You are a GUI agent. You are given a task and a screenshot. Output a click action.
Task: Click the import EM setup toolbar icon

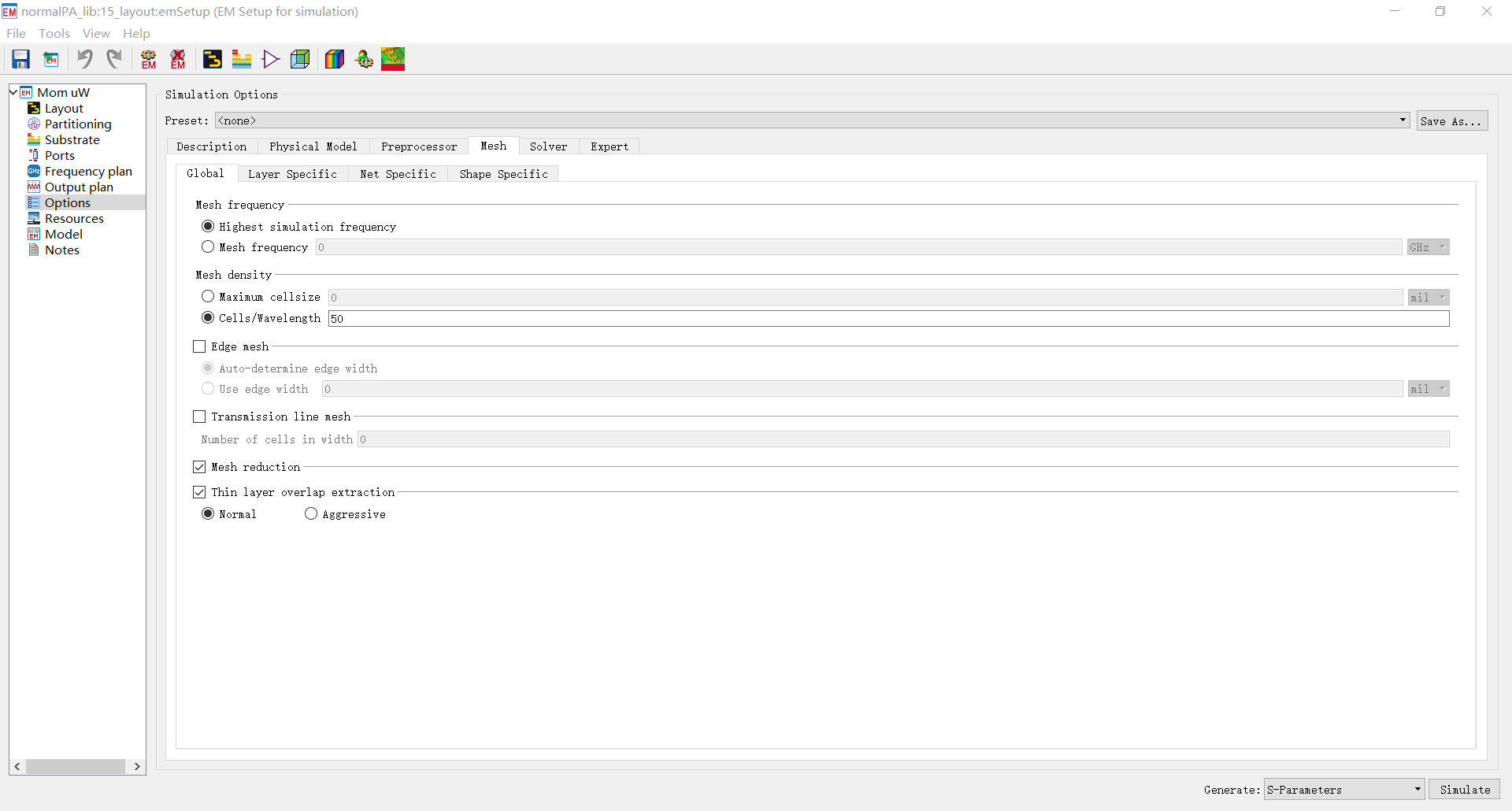51,59
